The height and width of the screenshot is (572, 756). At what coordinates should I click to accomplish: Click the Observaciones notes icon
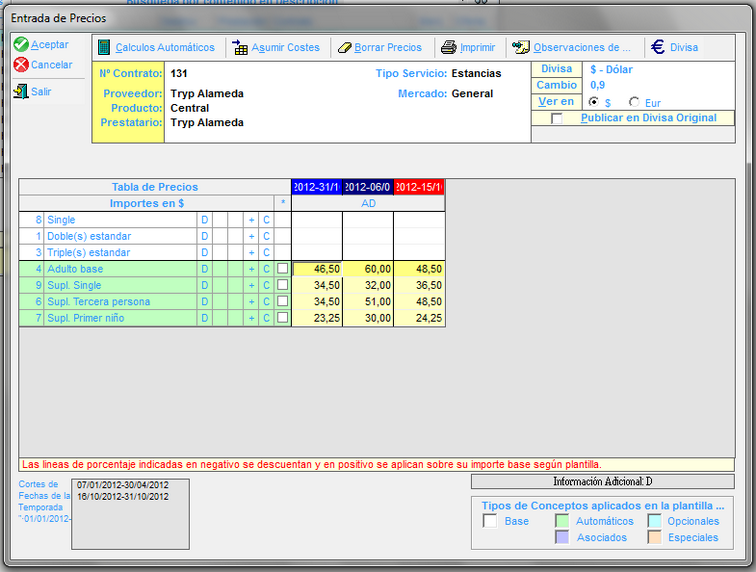tap(521, 47)
